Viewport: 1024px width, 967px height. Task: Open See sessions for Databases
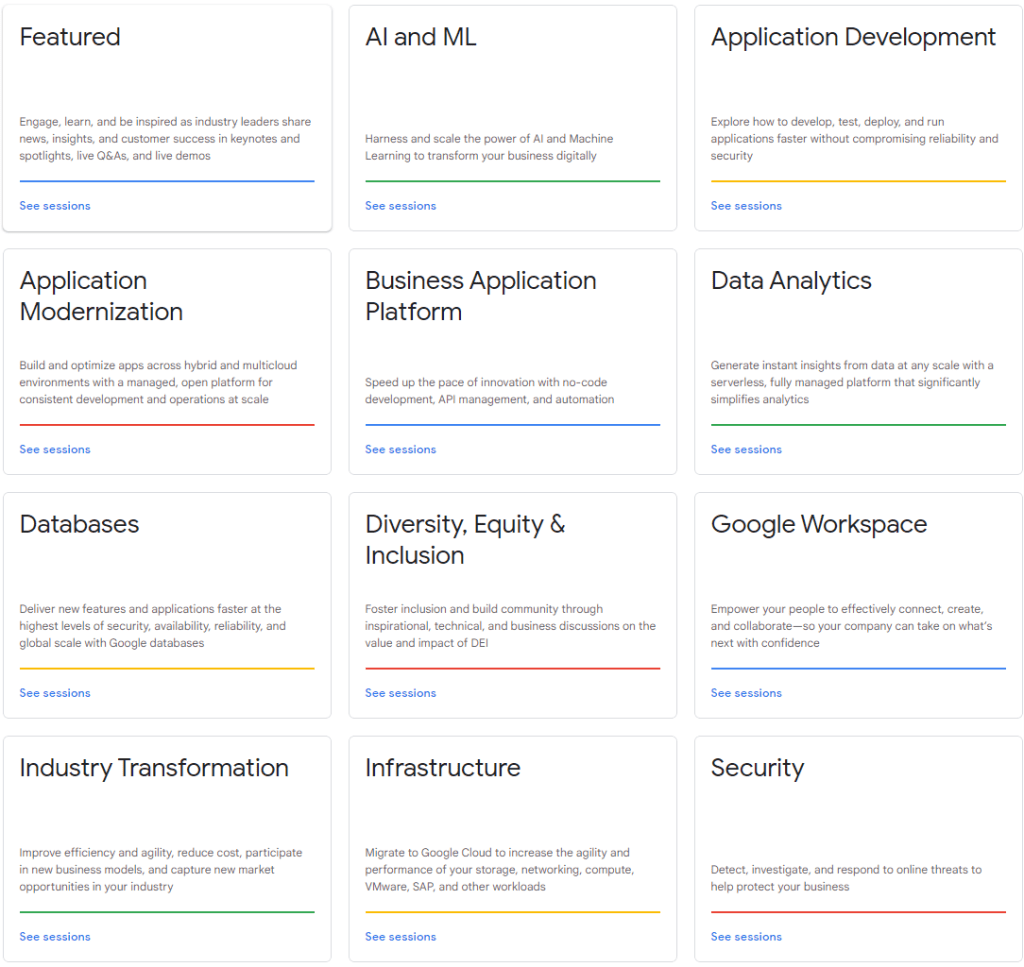pos(55,693)
